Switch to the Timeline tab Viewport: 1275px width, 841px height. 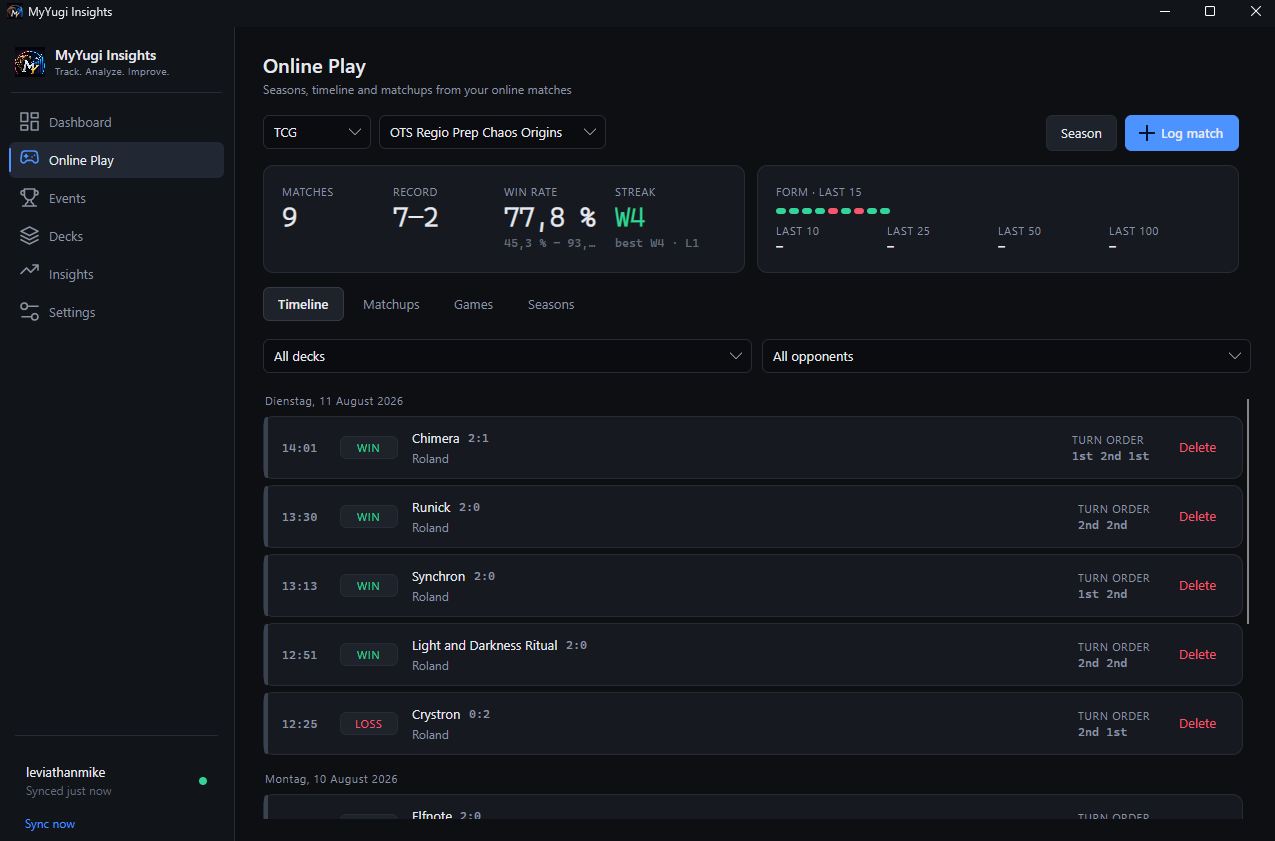[x=303, y=304]
